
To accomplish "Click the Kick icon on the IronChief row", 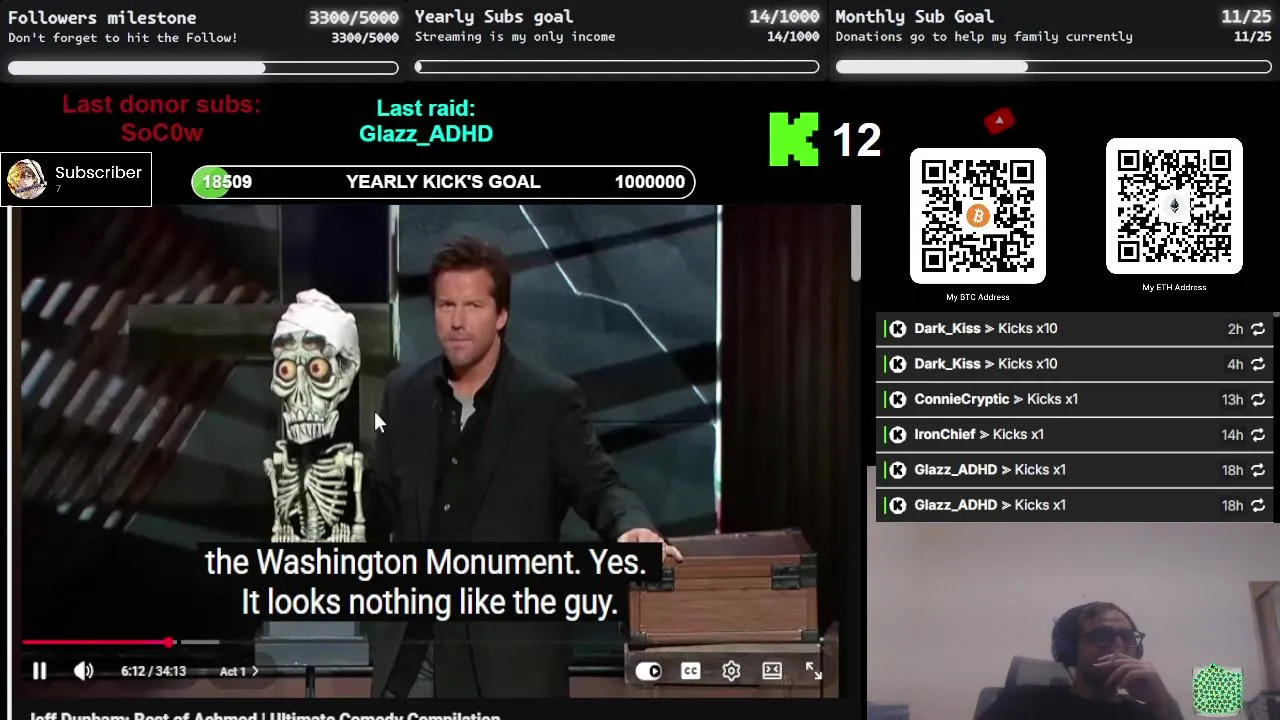I will tap(898, 434).
